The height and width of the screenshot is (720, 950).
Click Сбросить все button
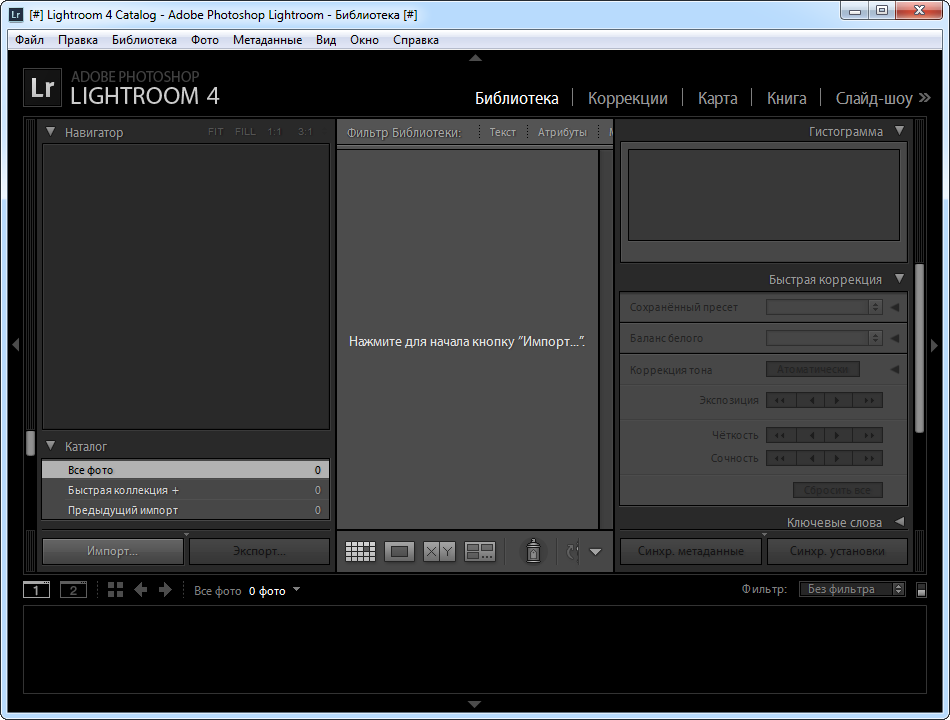pyautogui.click(x=837, y=490)
